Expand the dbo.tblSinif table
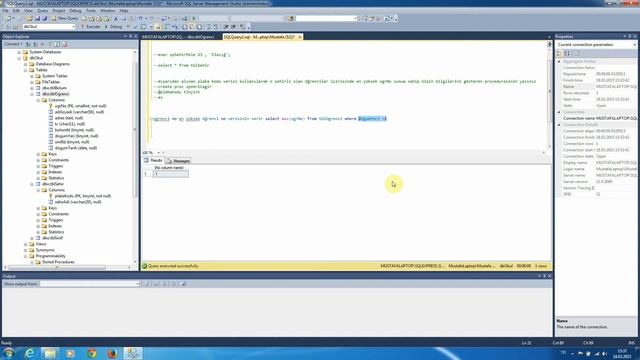This screenshot has width=640, height=360. tap(32, 238)
